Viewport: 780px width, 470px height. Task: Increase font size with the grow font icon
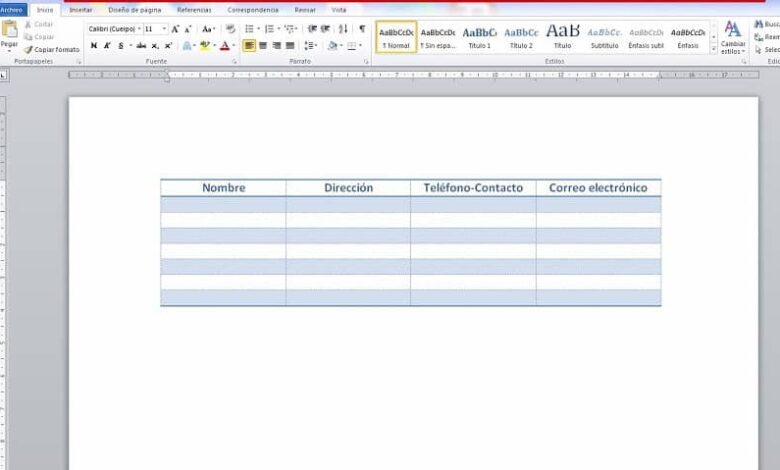(175, 29)
